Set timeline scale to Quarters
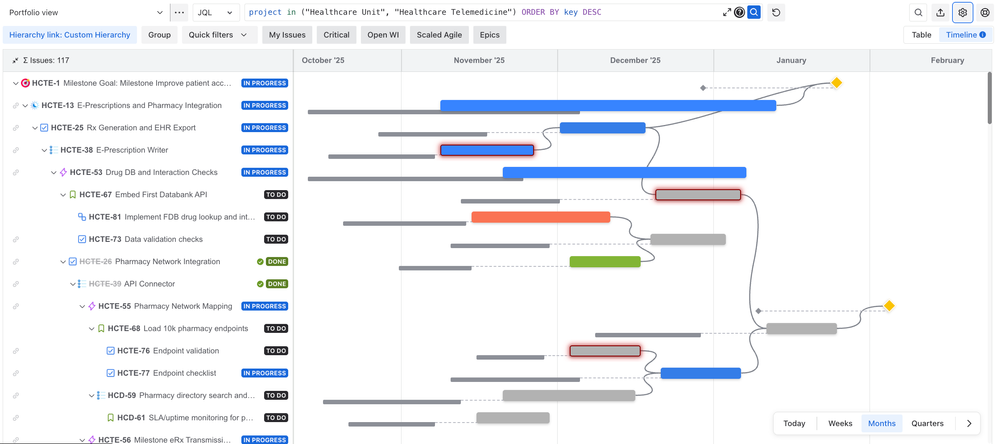 927,423
